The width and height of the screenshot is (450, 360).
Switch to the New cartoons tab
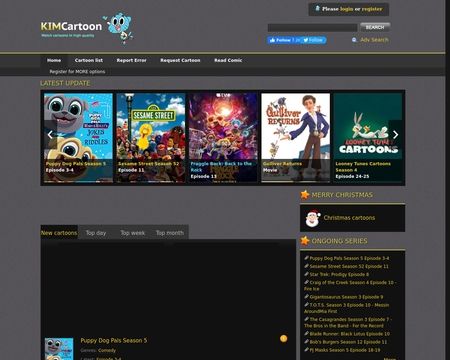click(x=59, y=233)
